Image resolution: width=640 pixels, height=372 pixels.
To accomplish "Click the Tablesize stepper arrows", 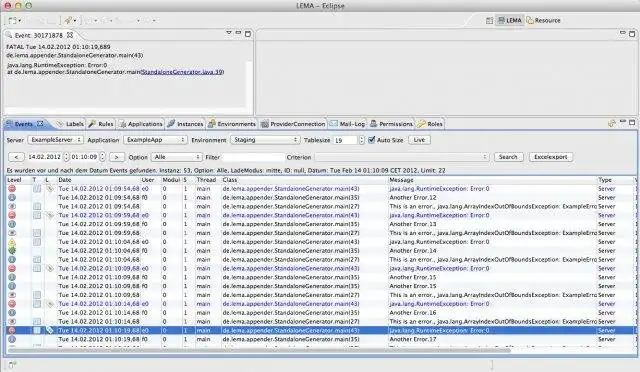I will tap(362, 140).
